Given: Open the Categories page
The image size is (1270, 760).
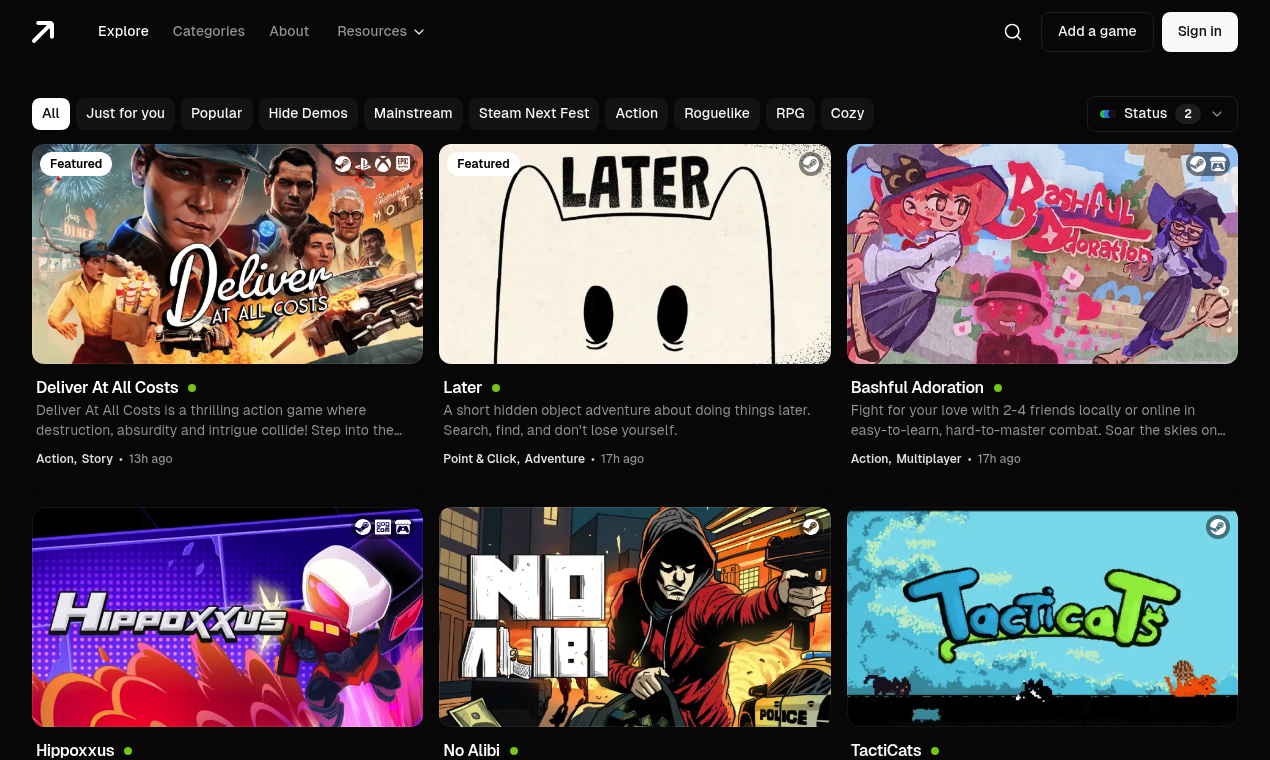Looking at the screenshot, I should point(209,32).
